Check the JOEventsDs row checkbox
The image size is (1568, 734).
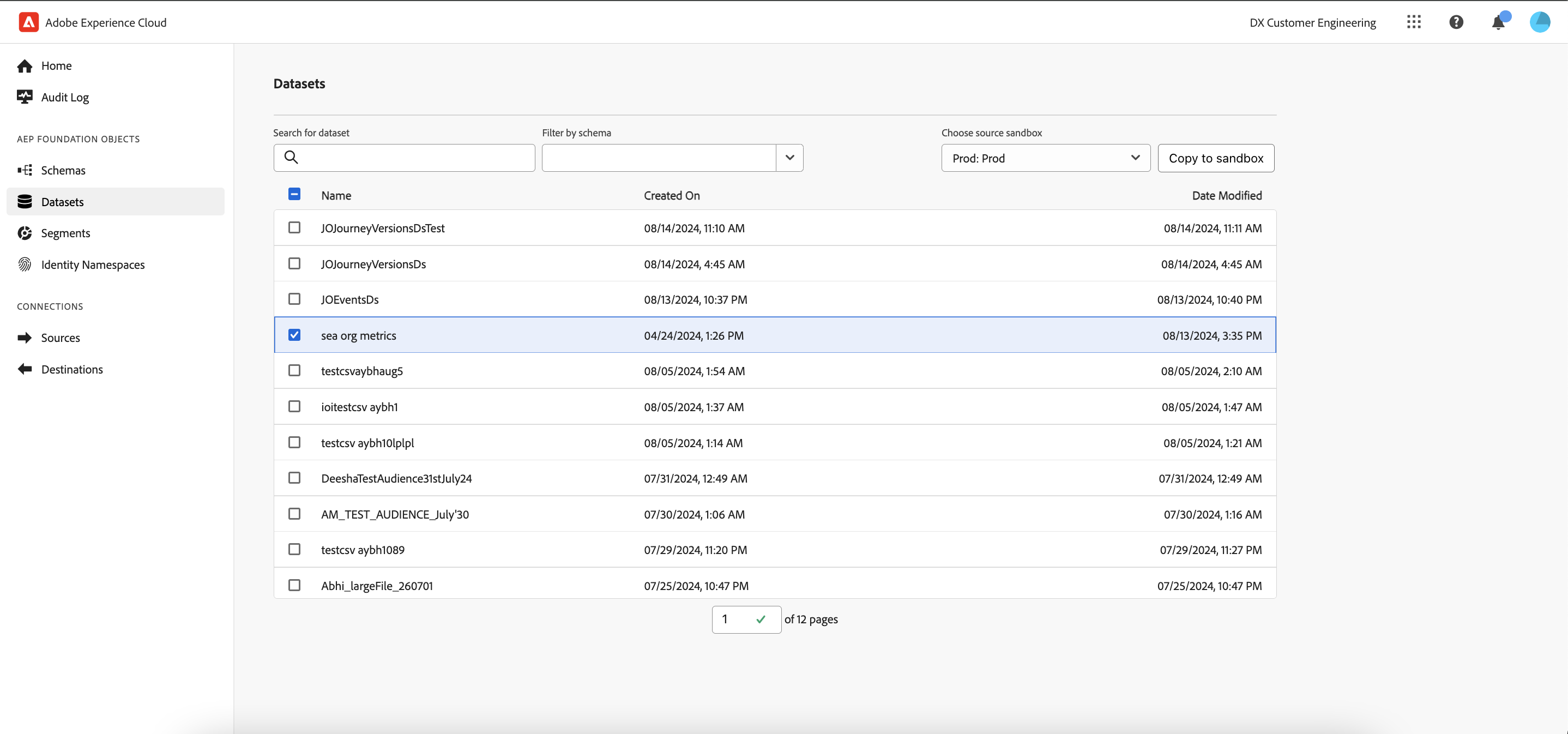coord(294,299)
